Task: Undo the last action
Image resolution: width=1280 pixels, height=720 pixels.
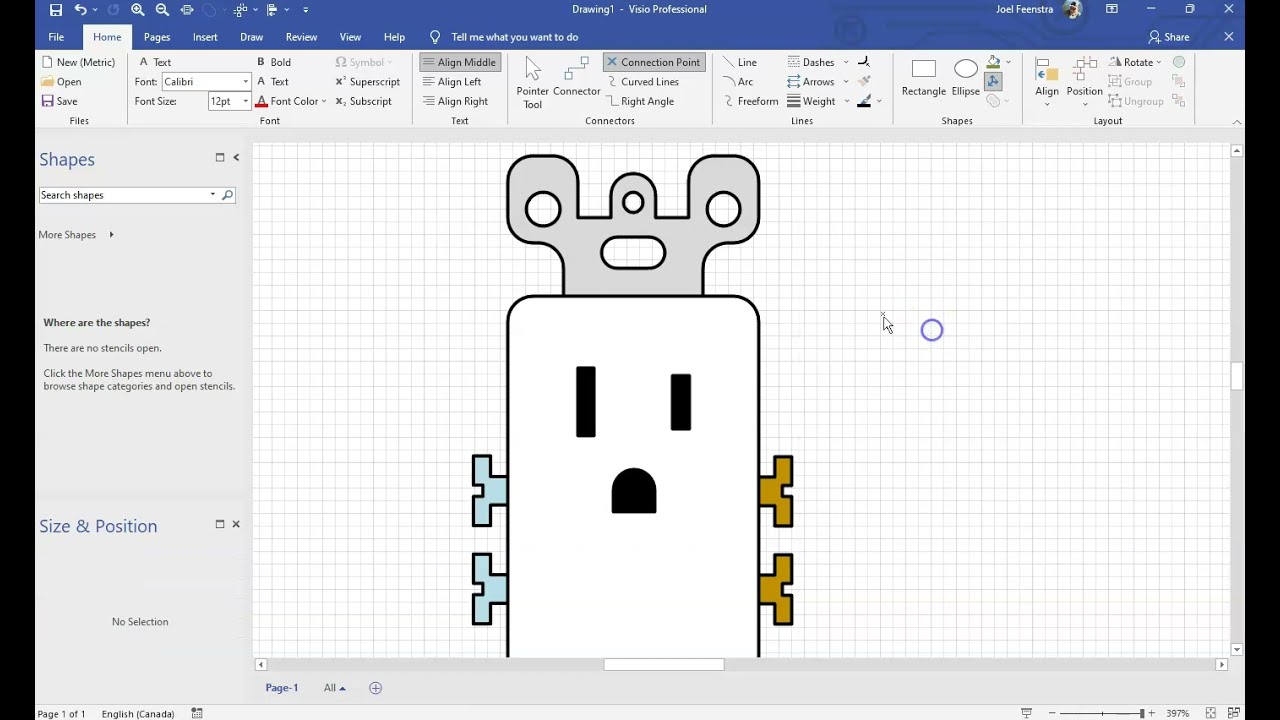Action: 81,10
